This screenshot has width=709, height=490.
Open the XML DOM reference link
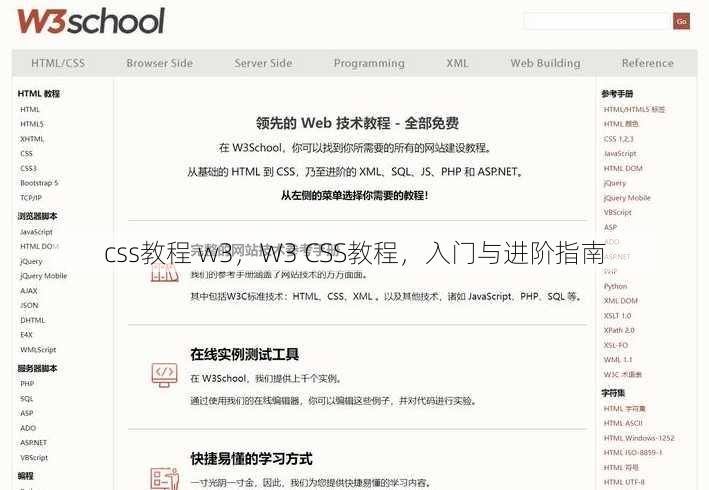[x=621, y=301]
